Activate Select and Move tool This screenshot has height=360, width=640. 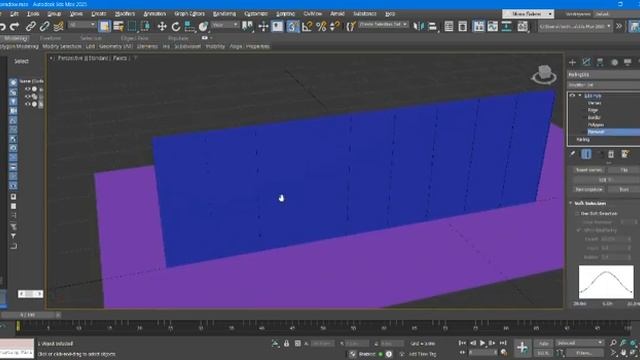pos(162,27)
